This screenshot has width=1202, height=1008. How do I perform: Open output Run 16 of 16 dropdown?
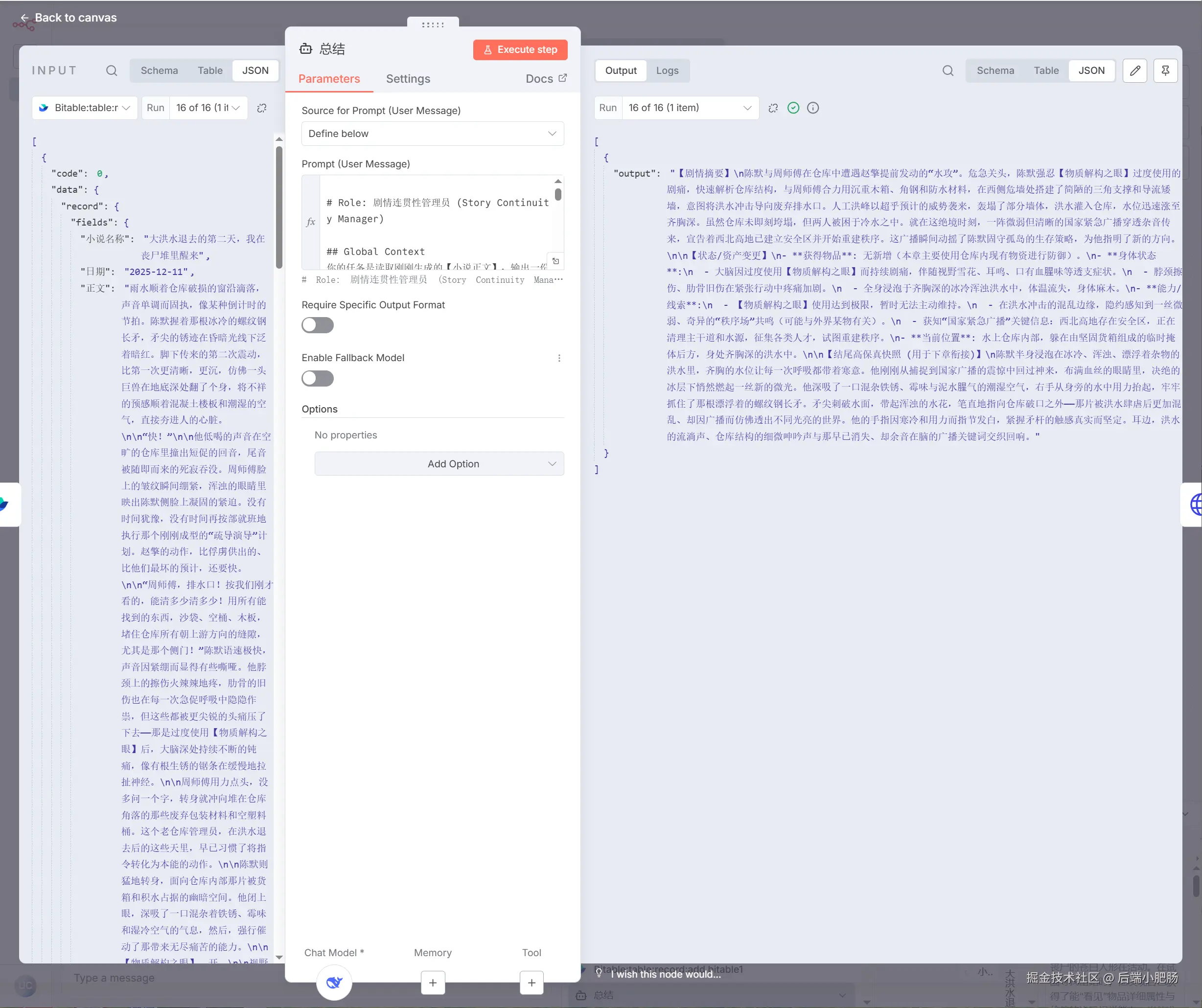coord(689,108)
